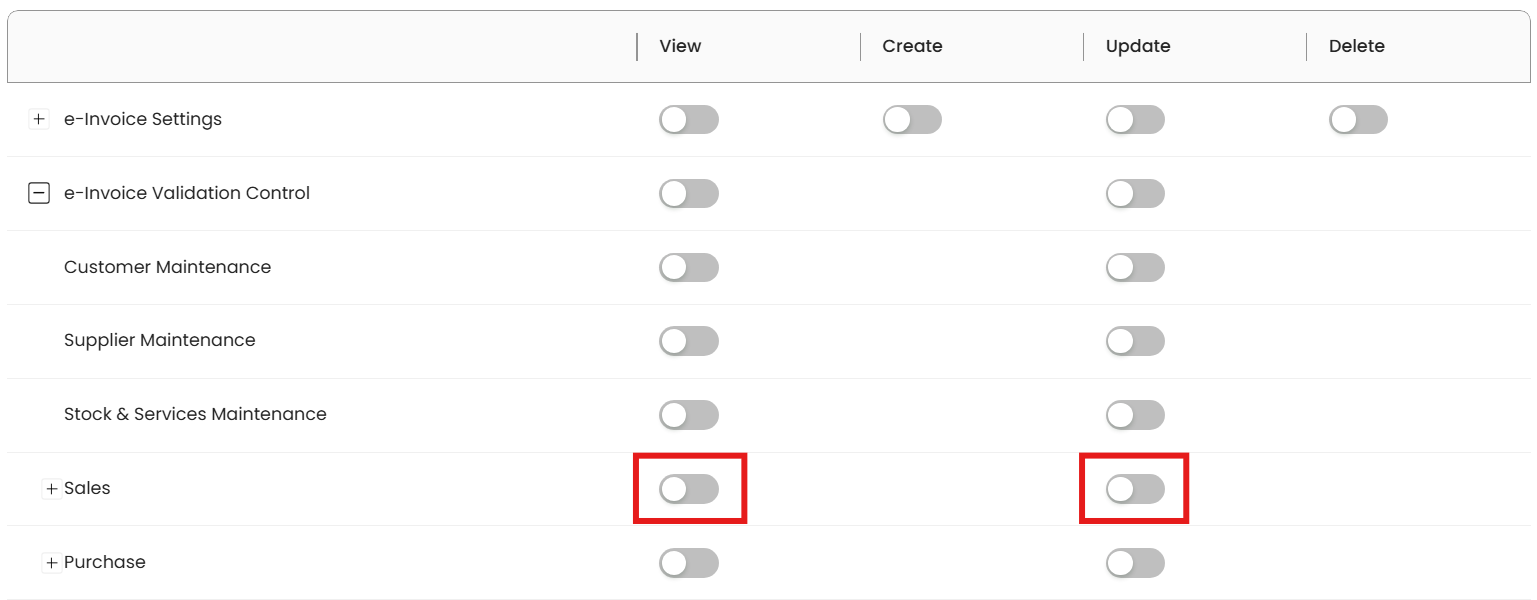
Task: Expand the Sales permission group
Action: pos(52,489)
